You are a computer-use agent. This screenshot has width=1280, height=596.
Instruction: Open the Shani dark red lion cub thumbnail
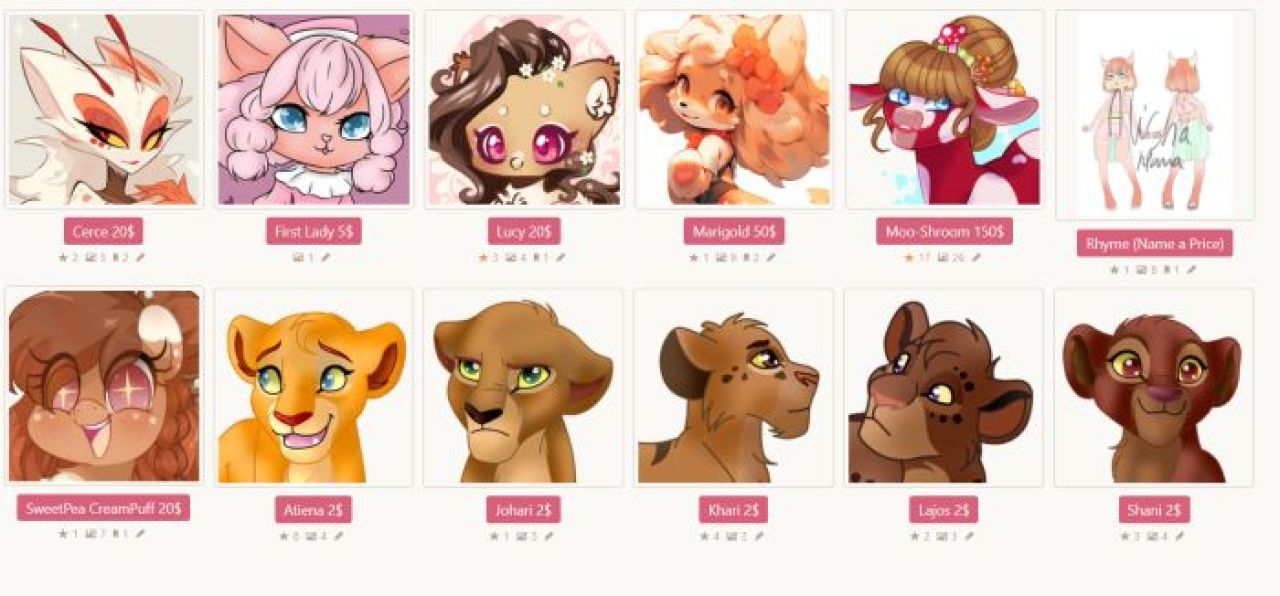[1154, 387]
